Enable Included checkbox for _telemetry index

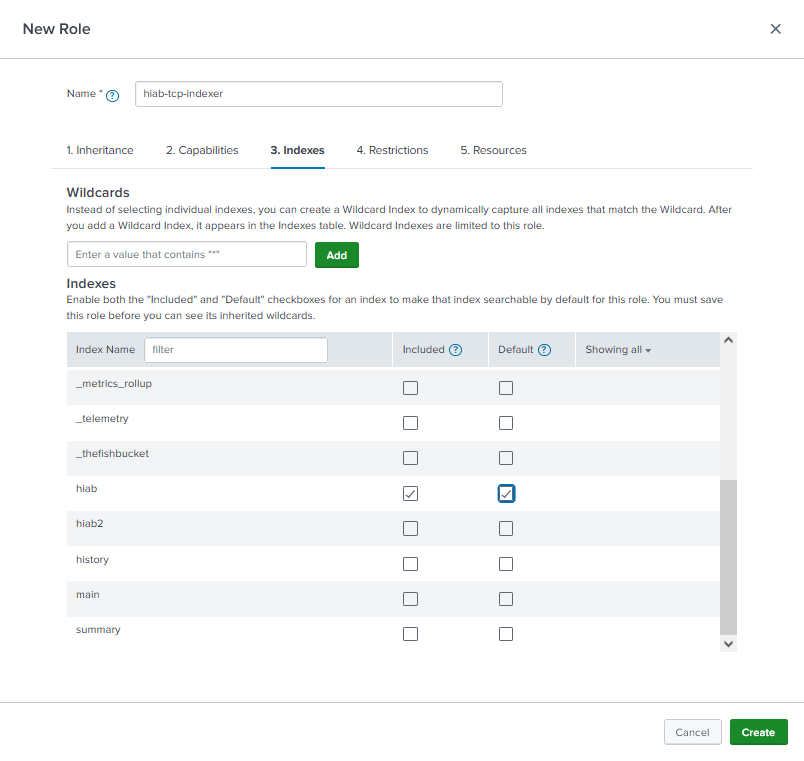(x=410, y=422)
